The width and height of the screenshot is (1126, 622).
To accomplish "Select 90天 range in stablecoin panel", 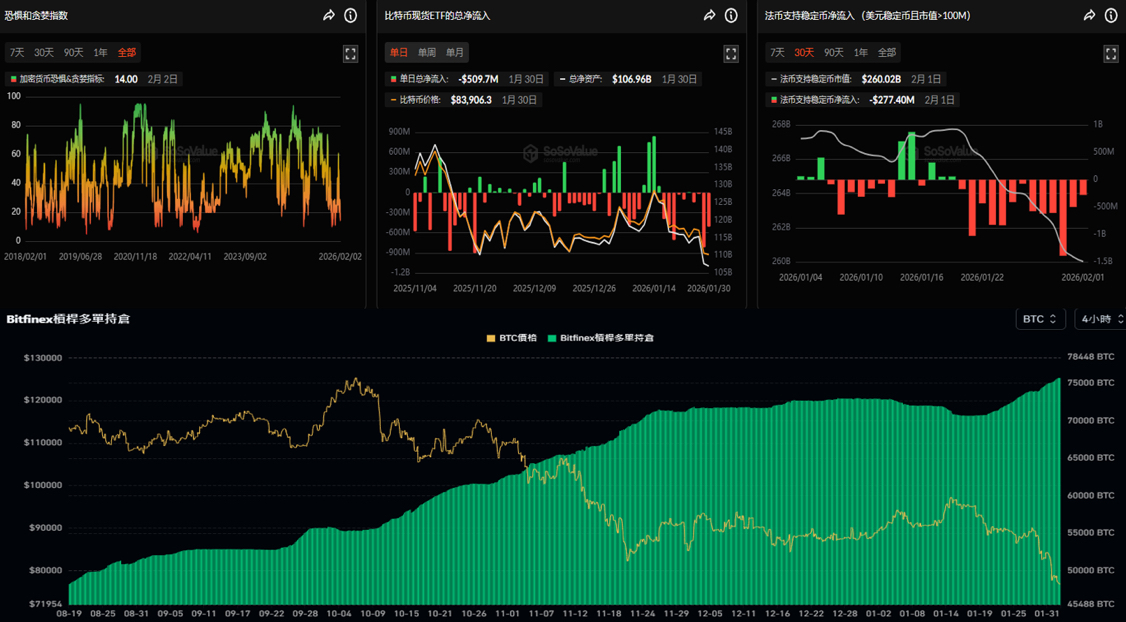I will (x=833, y=53).
